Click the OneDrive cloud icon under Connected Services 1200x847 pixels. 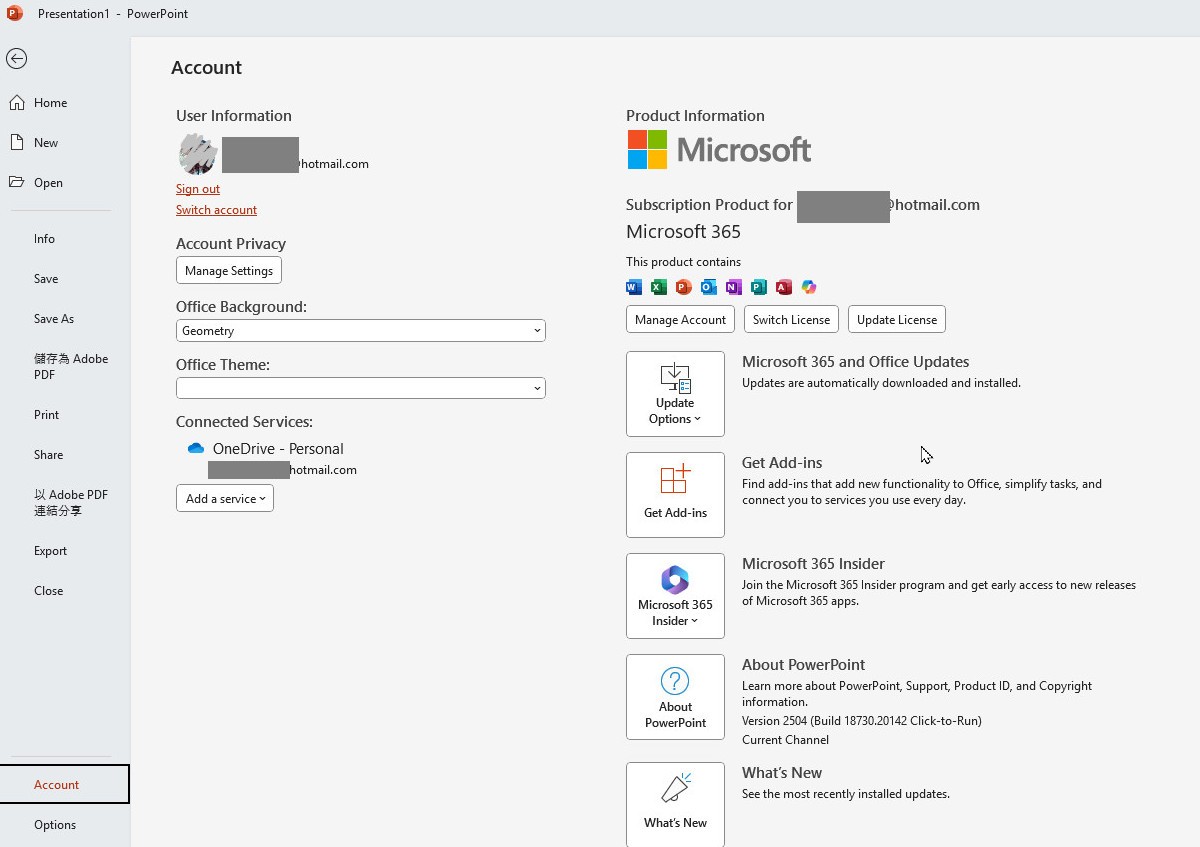(x=196, y=448)
